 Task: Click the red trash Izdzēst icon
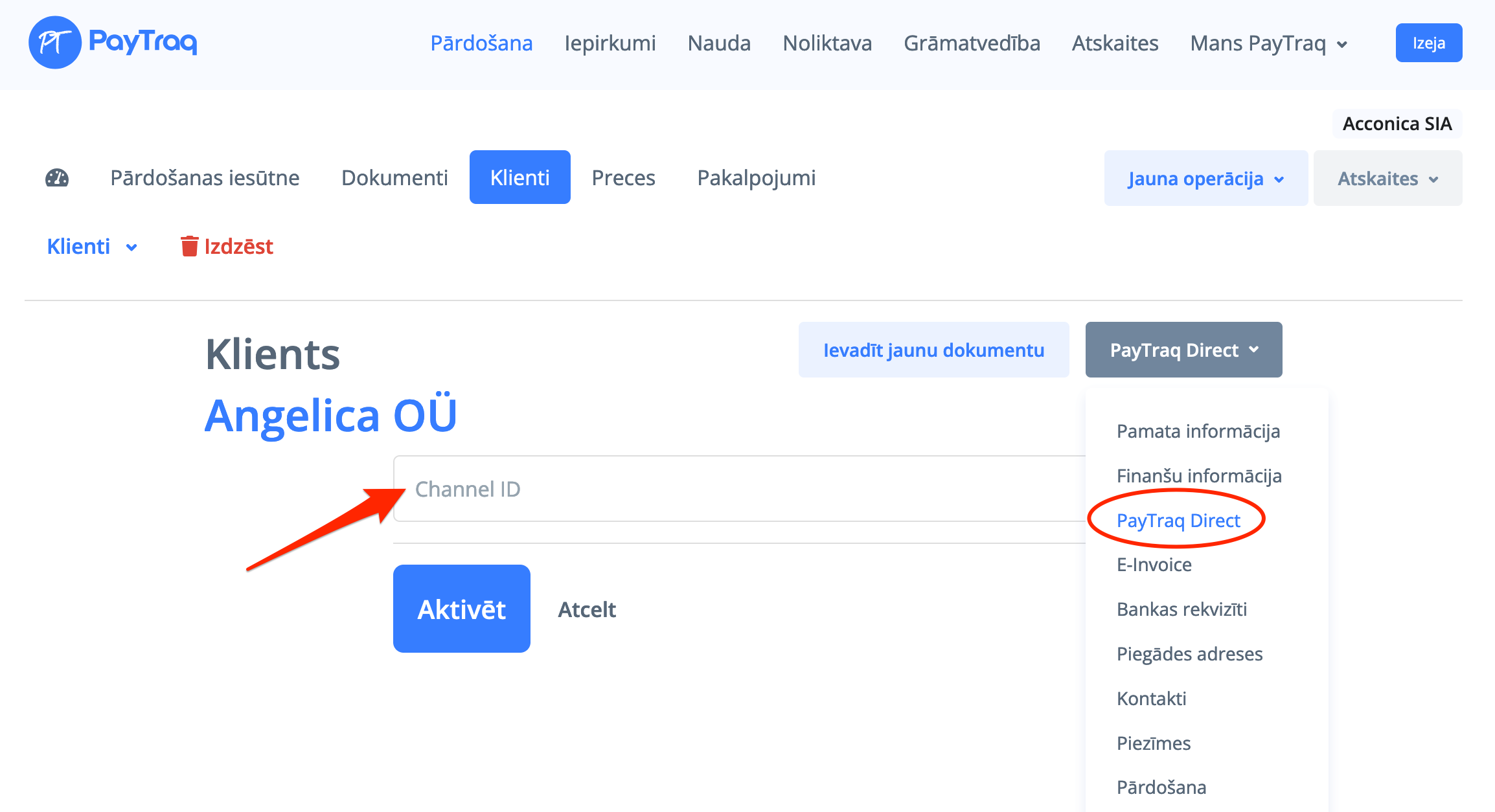[x=189, y=247]
